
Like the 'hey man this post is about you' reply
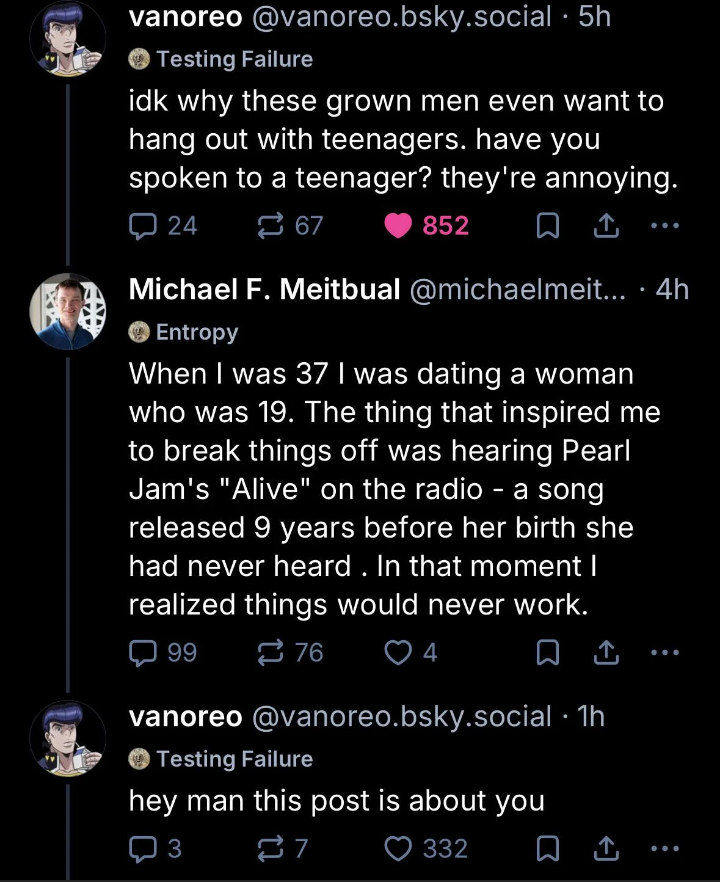pyautogui.click(x=398, y=848)
